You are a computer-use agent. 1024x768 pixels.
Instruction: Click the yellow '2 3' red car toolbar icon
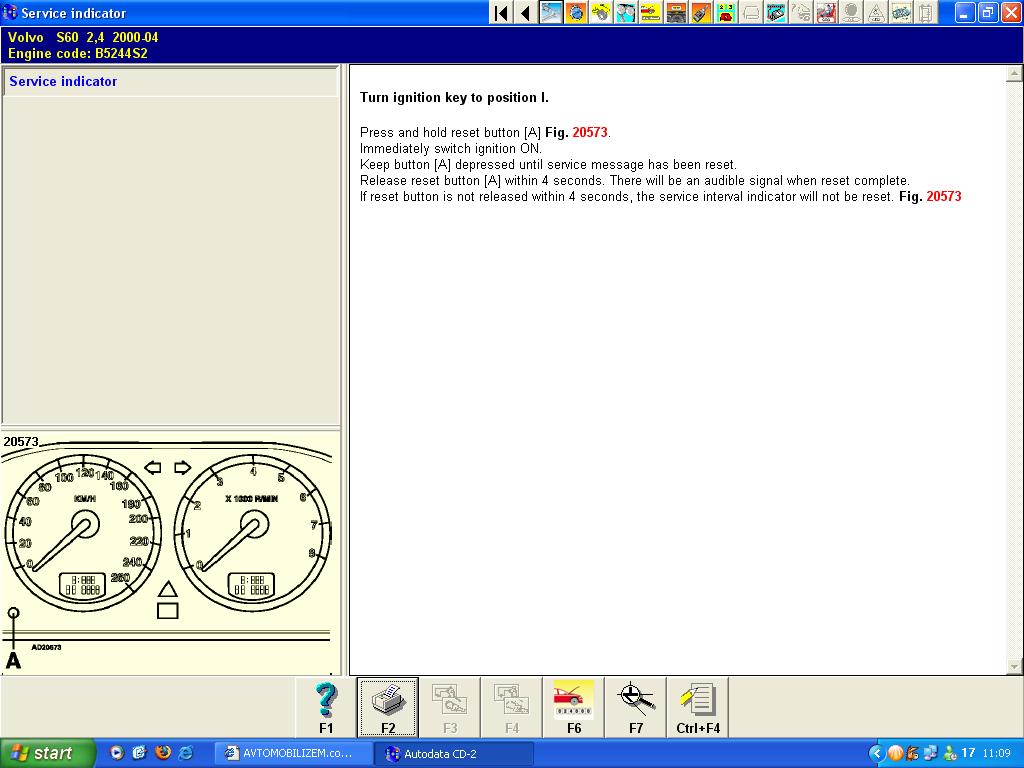(726, 12)
